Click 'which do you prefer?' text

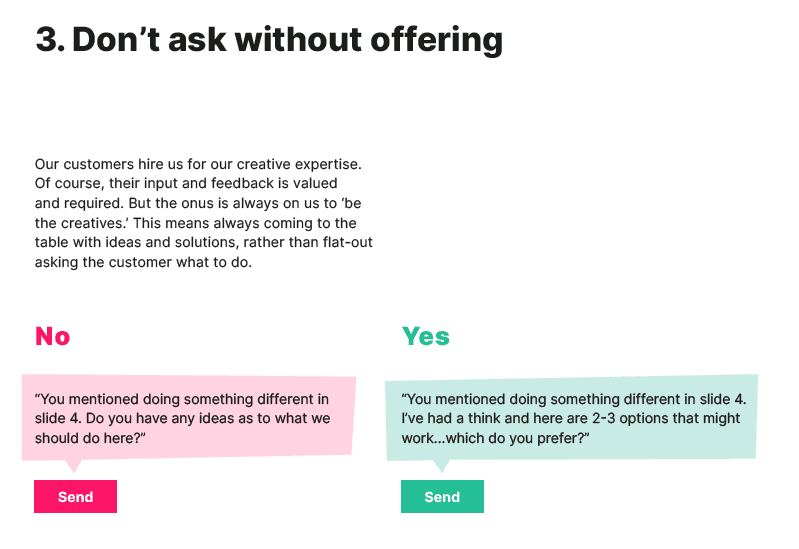pos(518,438)
